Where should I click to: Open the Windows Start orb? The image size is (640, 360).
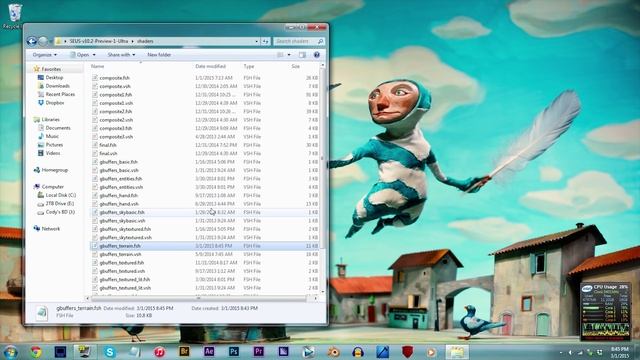pos(11,352)
